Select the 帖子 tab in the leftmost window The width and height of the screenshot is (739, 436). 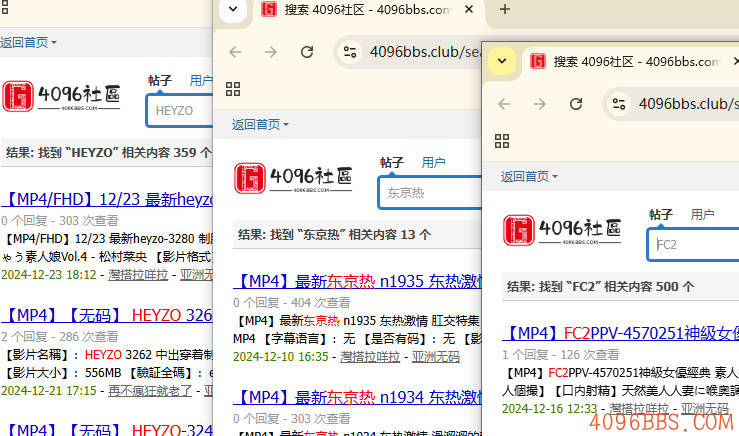click(159, 80)
